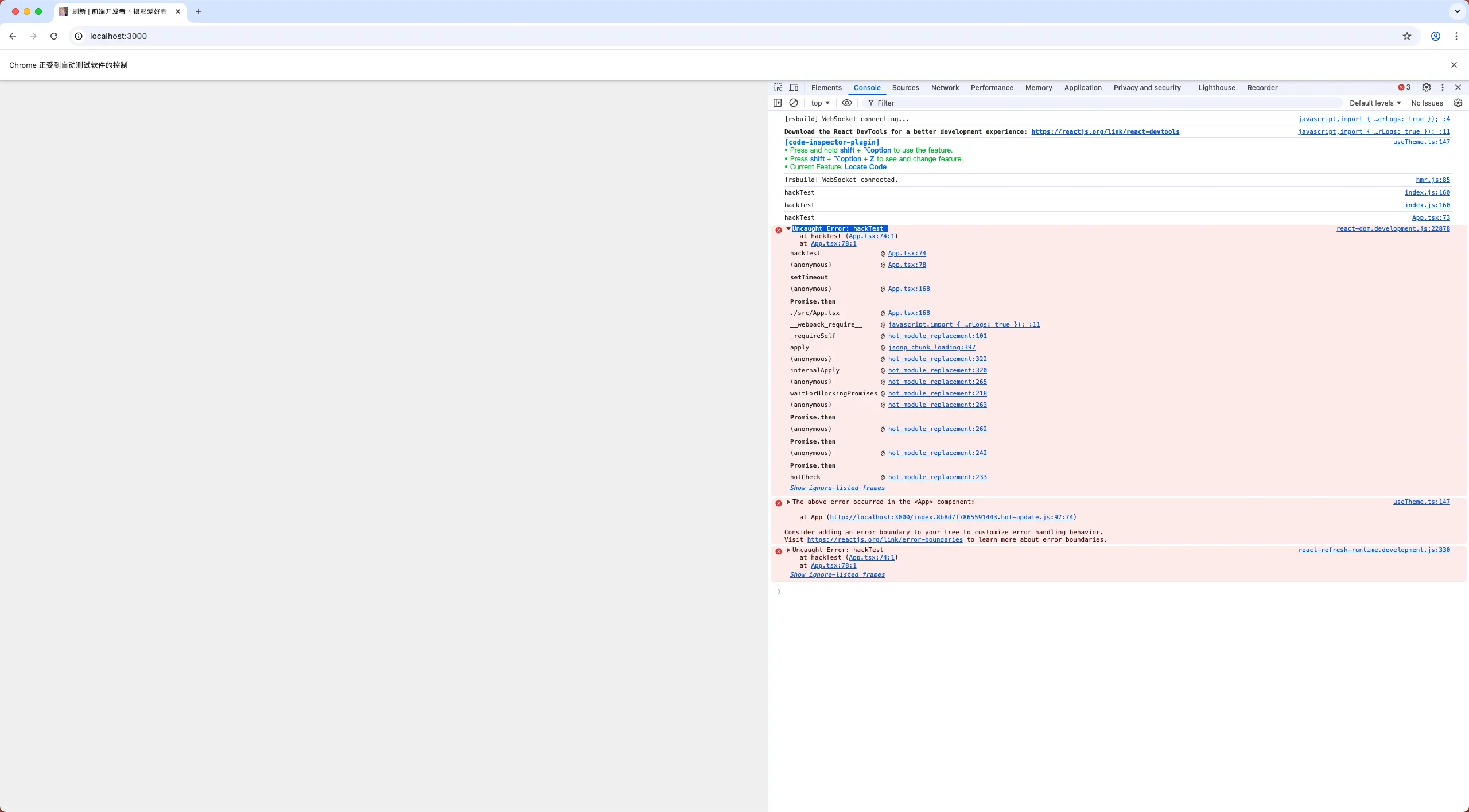Open a new browser tab

pos(199,11)
